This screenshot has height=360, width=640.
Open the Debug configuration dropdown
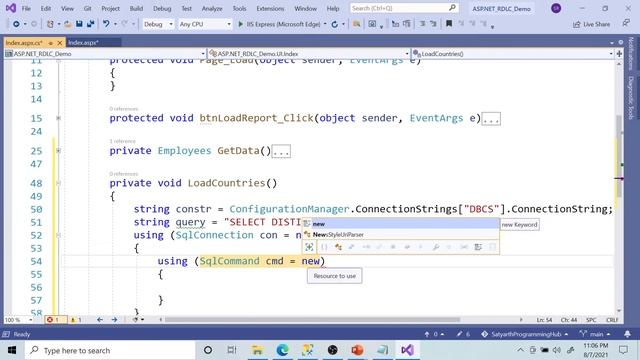pos(158,24)
